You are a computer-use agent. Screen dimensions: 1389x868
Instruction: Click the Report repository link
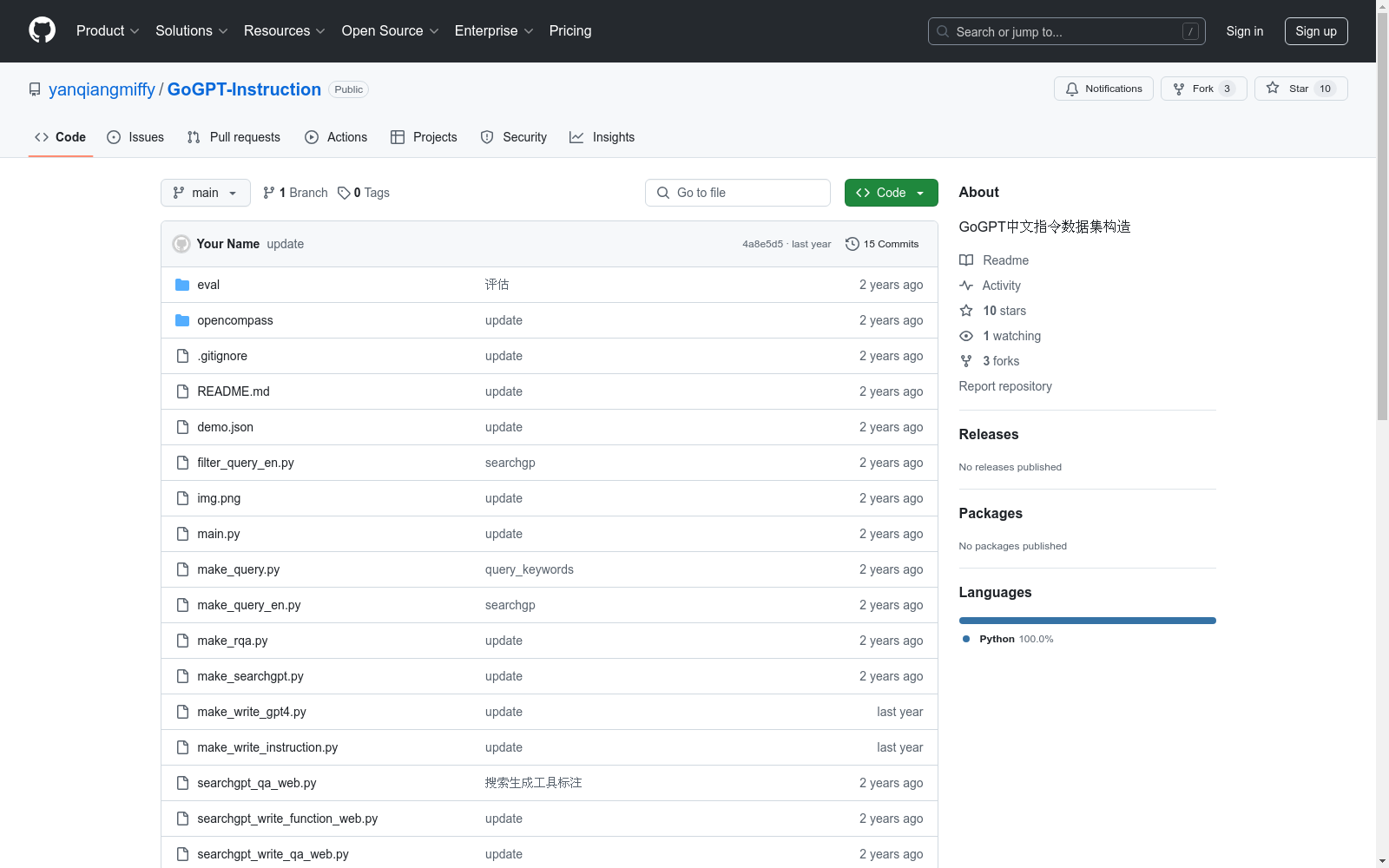(1005, 386)
